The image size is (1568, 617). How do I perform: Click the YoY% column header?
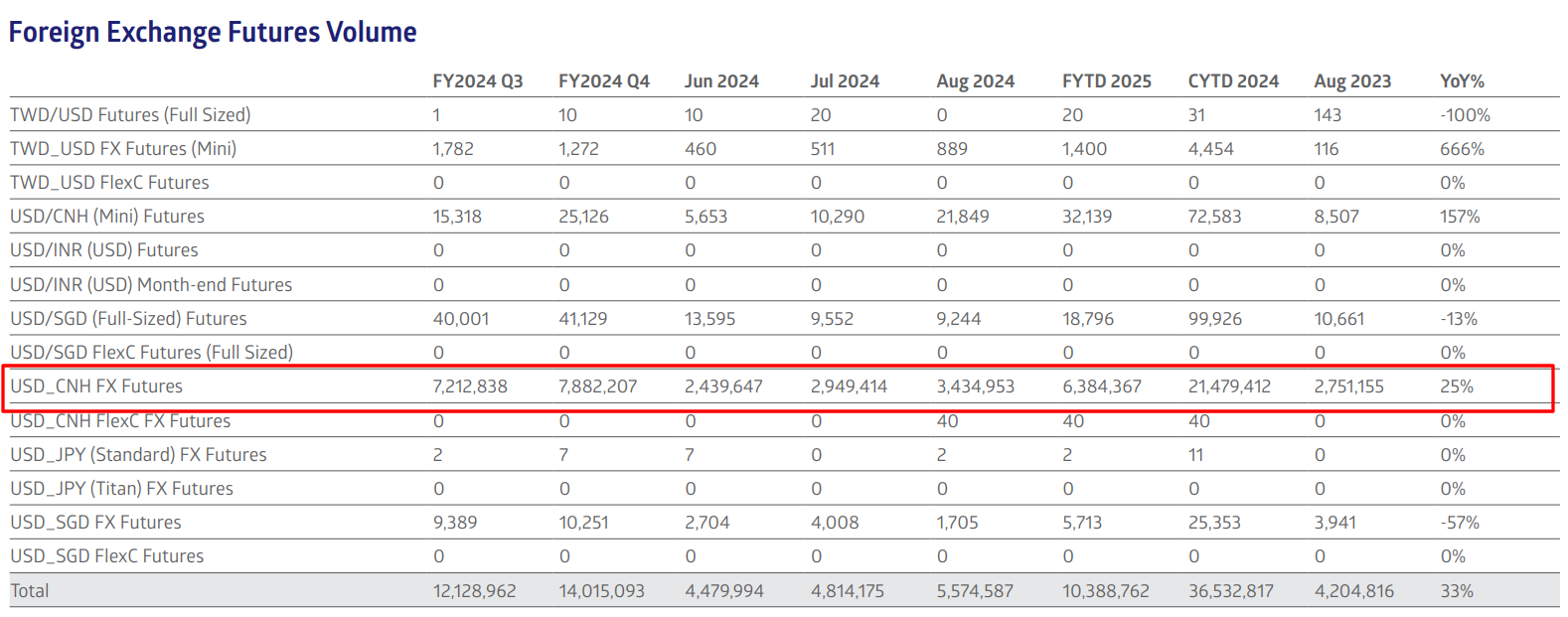coord(1462,81)
